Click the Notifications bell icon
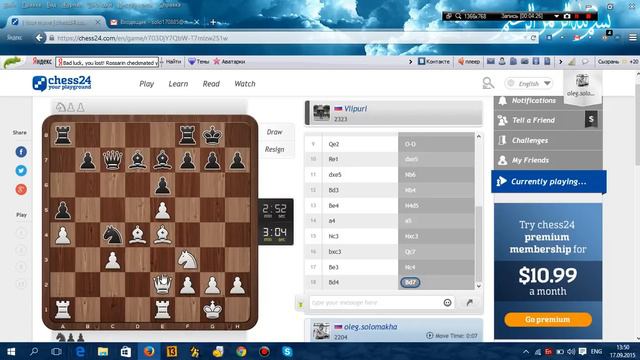The image size is (640, 360). 502,100
